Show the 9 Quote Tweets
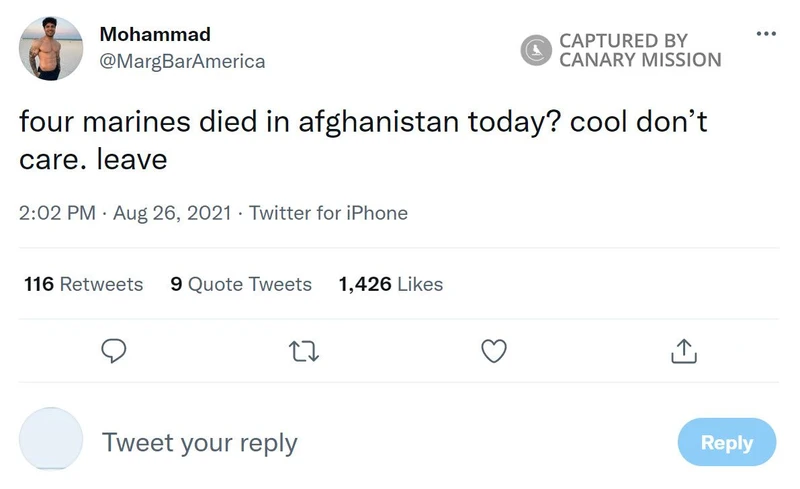The height and width of the screenshot is (489, 800). click(x=241, y=284)
